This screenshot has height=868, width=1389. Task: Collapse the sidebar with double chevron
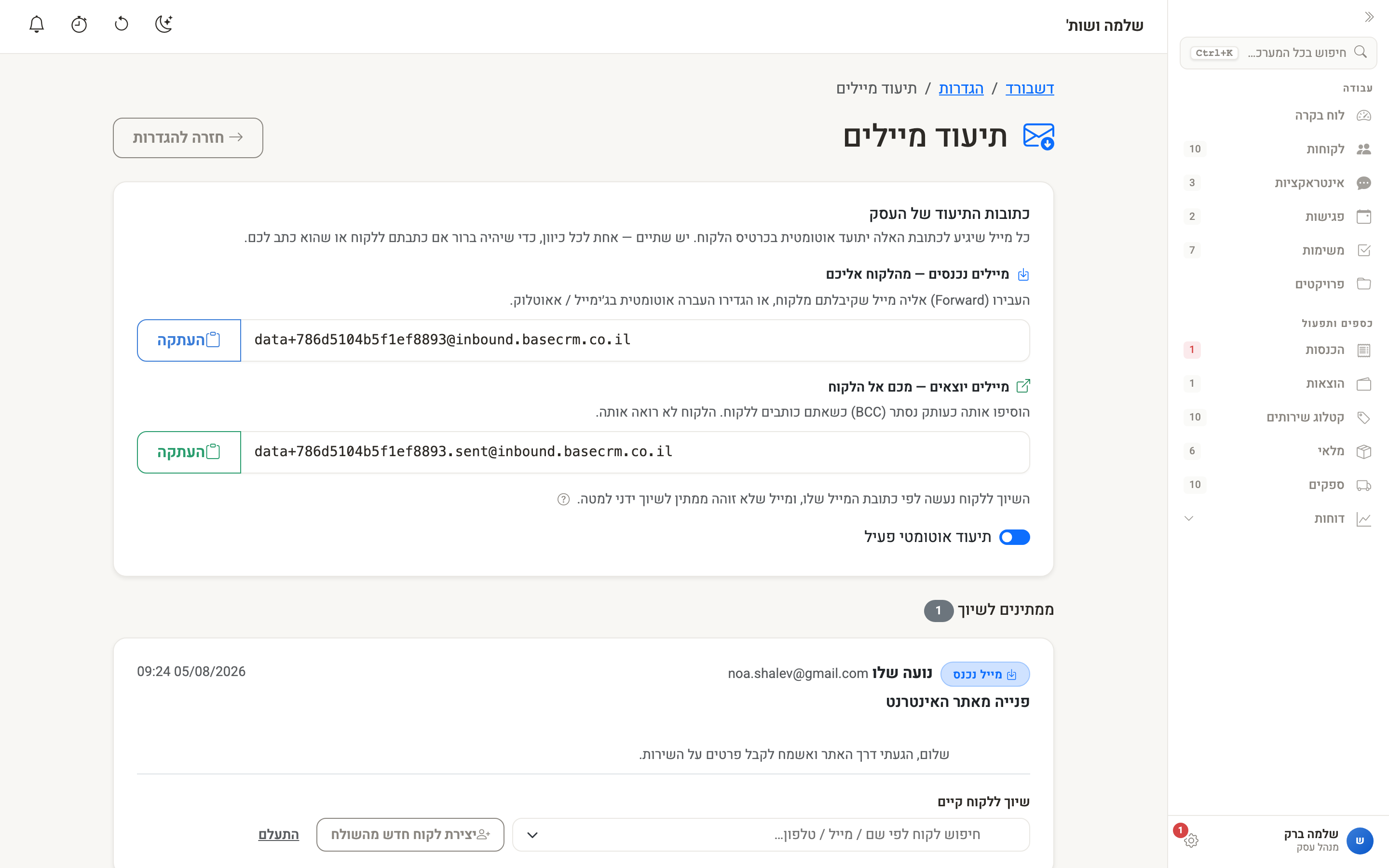pyautogui.click(x=1370, y=17)
